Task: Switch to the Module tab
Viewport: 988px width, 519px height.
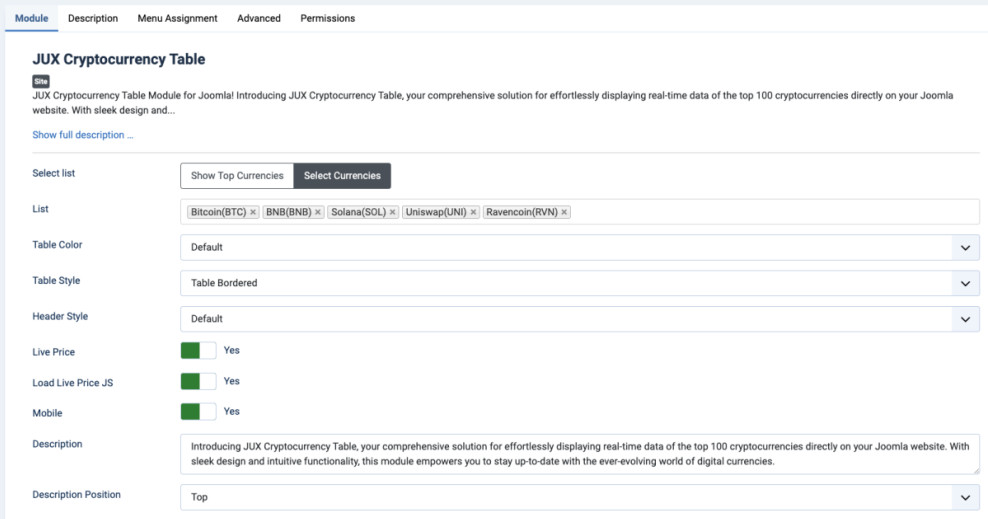Action: coord(32,18)
